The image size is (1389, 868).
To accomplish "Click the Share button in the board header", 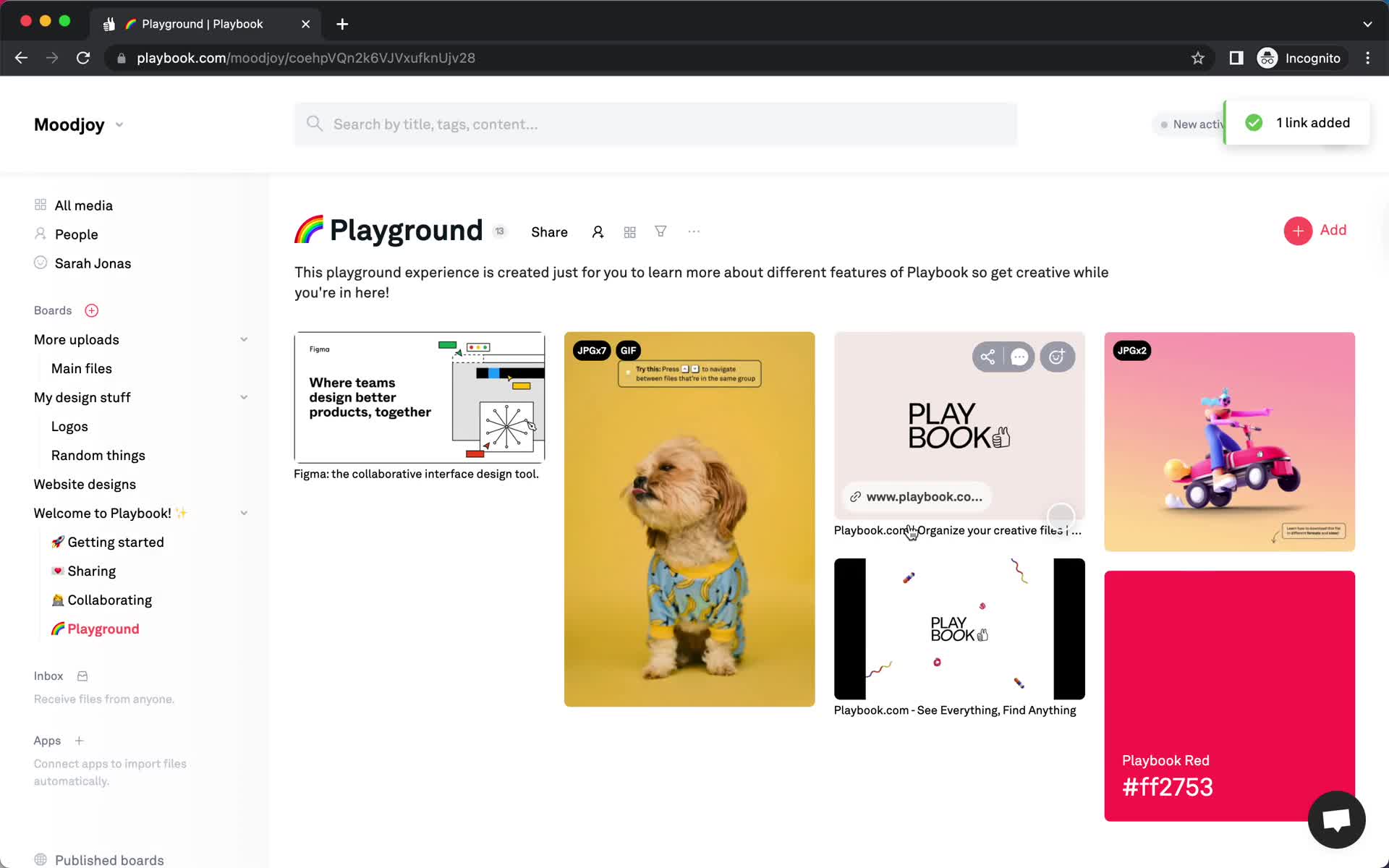I will click(x=549, y=231).
